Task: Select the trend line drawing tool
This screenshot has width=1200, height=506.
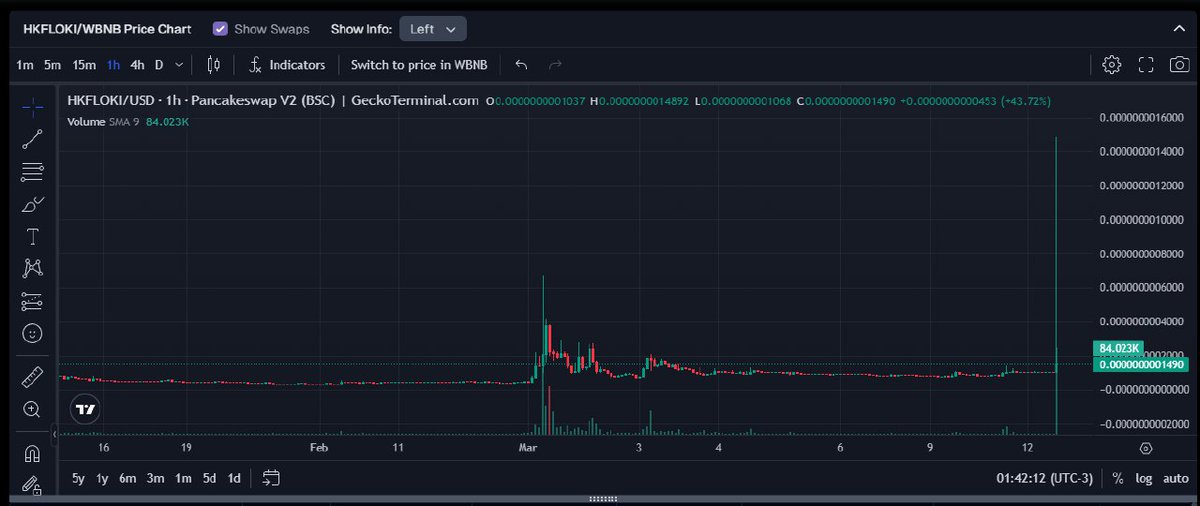Action: pos(32,139)
